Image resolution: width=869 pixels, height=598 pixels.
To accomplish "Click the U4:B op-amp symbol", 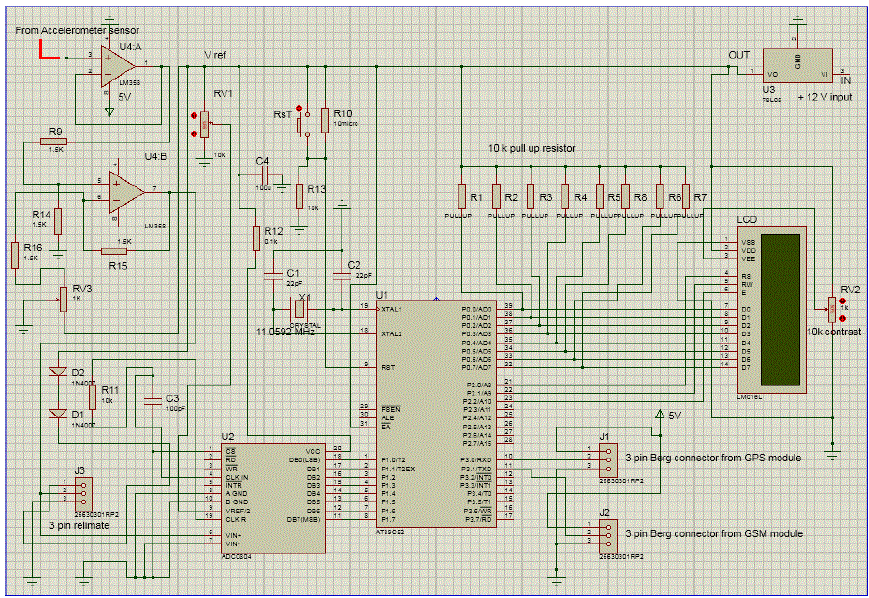I will [x=124, y=190].
